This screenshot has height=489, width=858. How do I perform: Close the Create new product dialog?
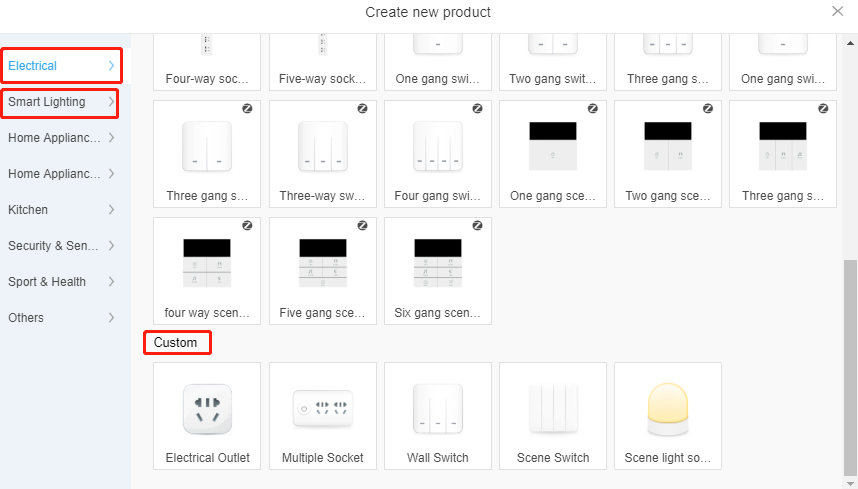click(837, 11)
